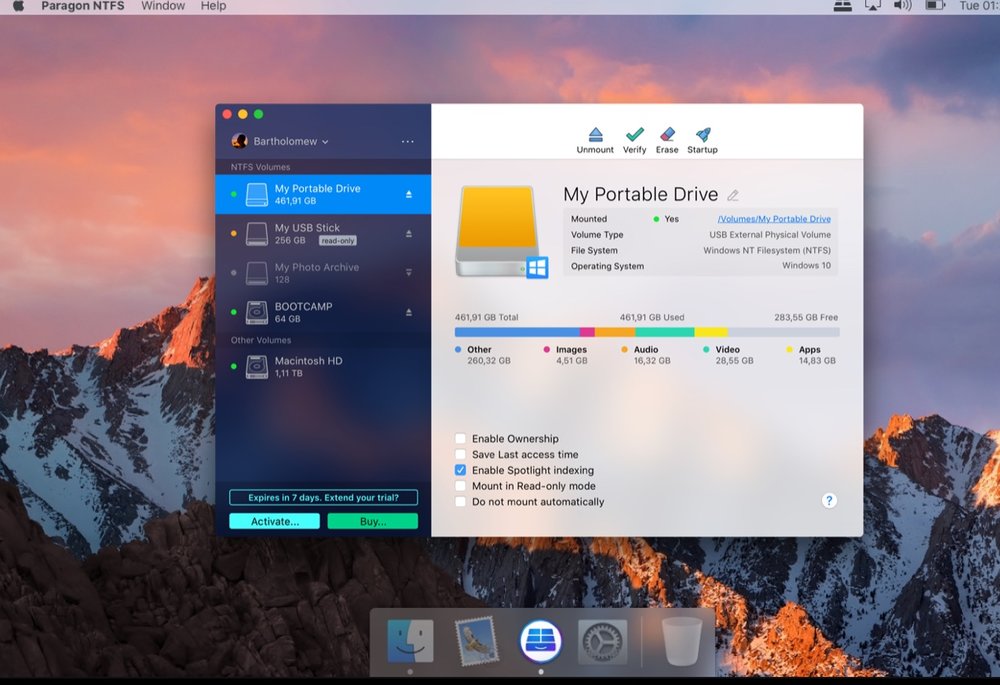Click the teal Video segment of usage bar
The width and height of the screenshot is (1000, 685).
click(x=665, y=332)
